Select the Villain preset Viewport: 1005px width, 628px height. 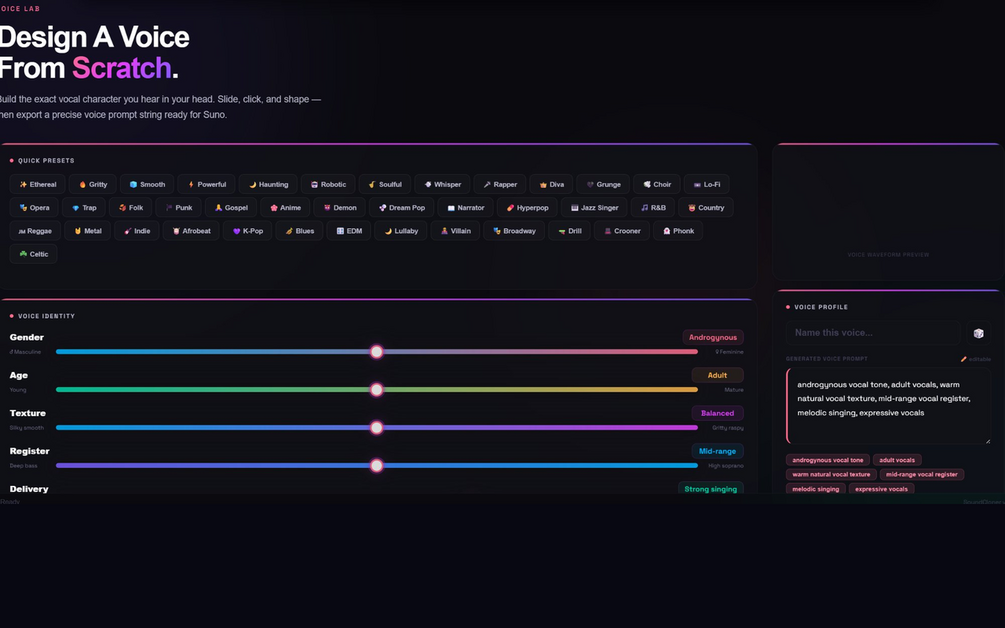pyautogui.click(x=455, y=231)
